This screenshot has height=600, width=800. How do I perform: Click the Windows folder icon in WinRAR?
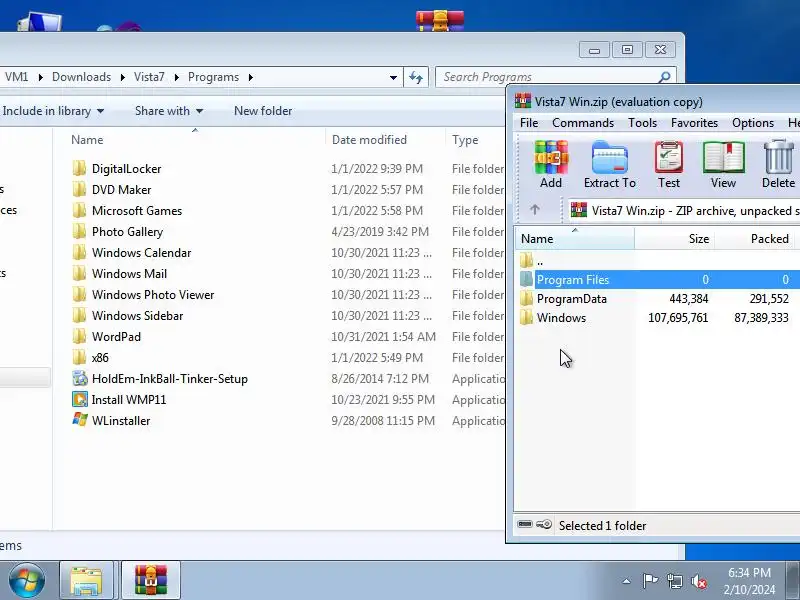coord(526,317)
